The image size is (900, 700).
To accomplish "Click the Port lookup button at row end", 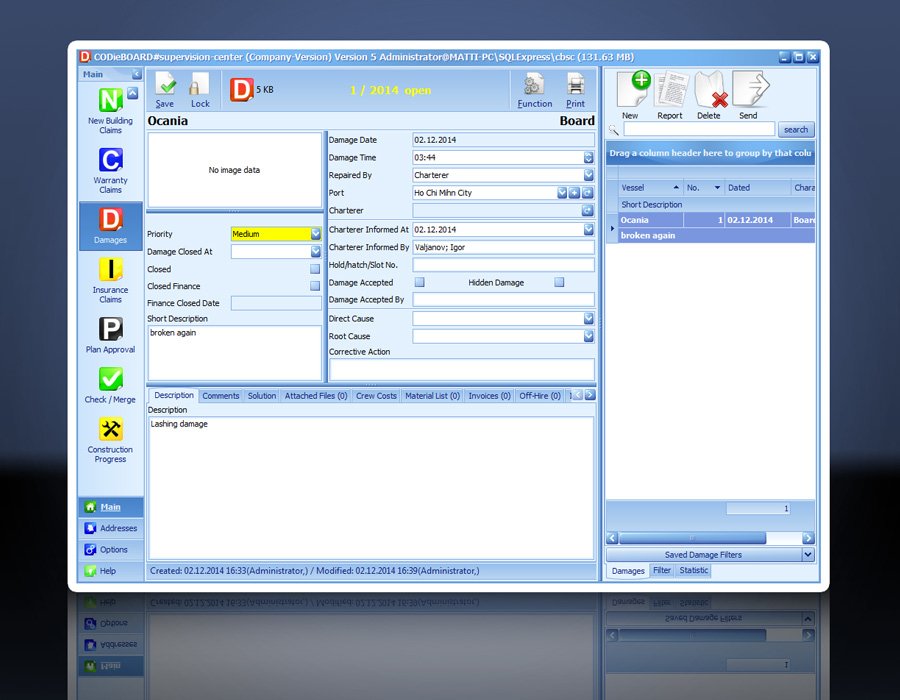I will 587,193.
